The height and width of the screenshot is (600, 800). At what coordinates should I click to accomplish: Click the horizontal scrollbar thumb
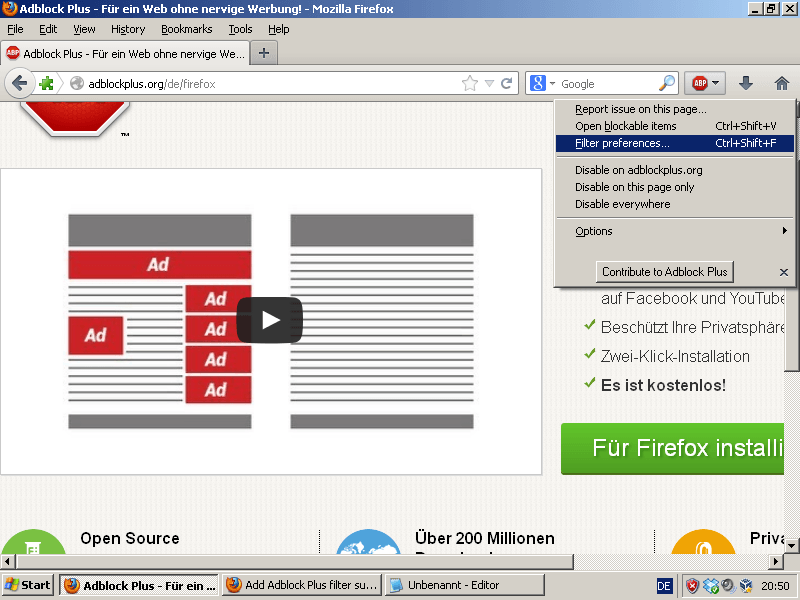(x=295, y=562)
